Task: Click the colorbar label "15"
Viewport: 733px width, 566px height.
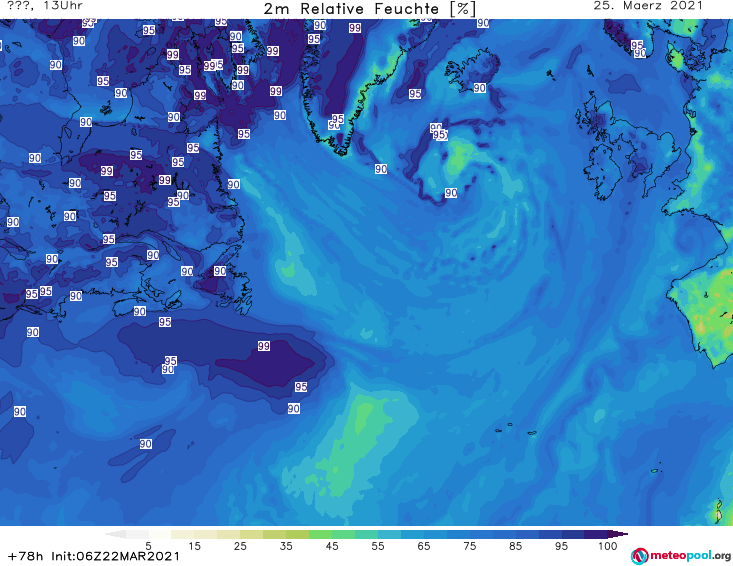Action: (194, 545)
